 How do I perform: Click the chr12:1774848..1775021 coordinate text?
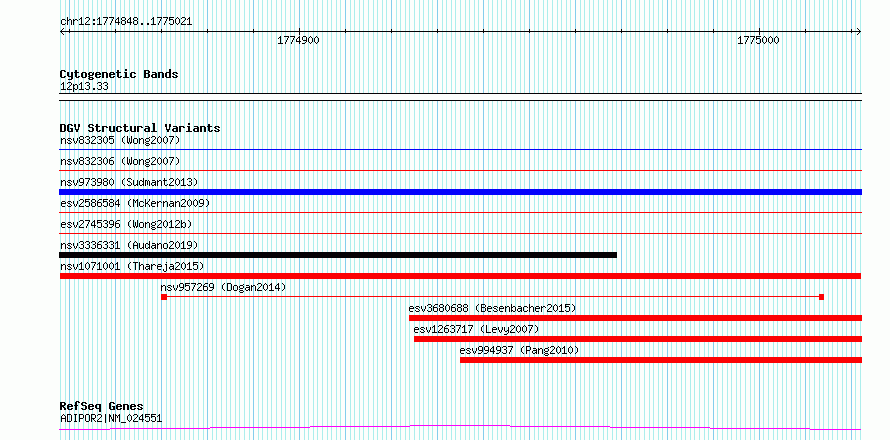point(126,22)
